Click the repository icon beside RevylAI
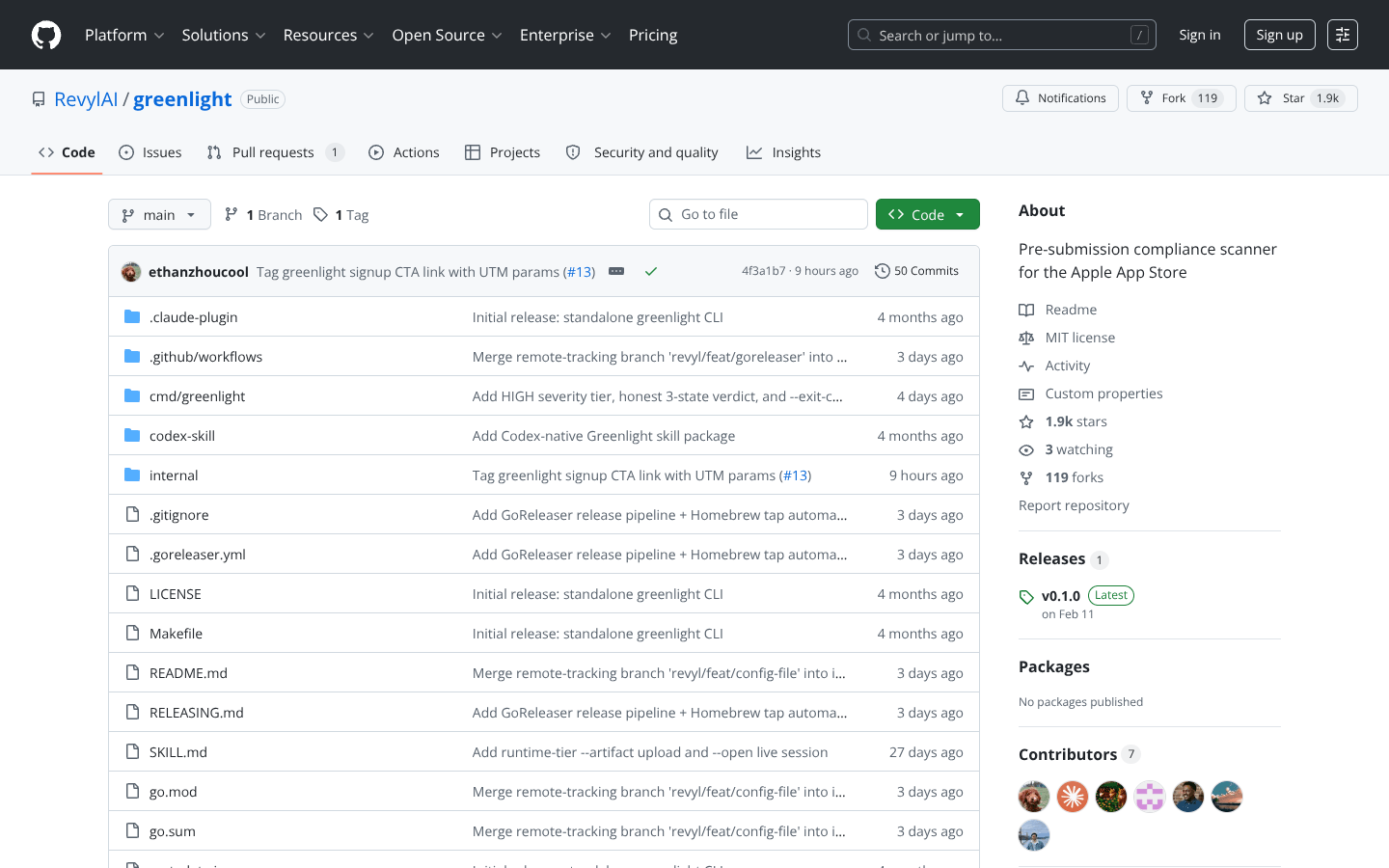This screenshot has width=1389, height=868. (39, 99)
